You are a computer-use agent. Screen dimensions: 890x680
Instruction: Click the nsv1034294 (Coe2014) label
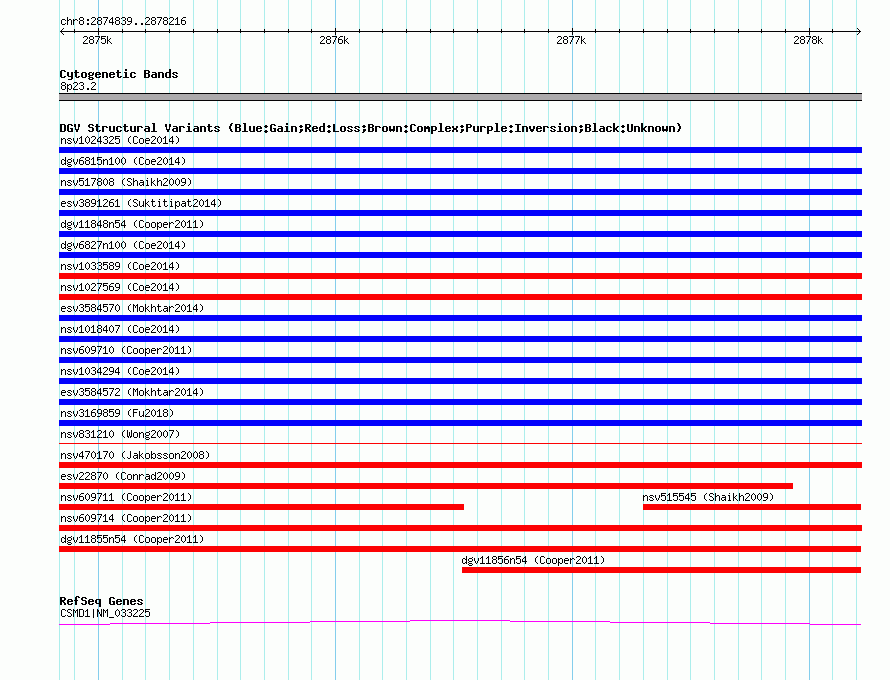pyautogui.click(x=120, y=371)
